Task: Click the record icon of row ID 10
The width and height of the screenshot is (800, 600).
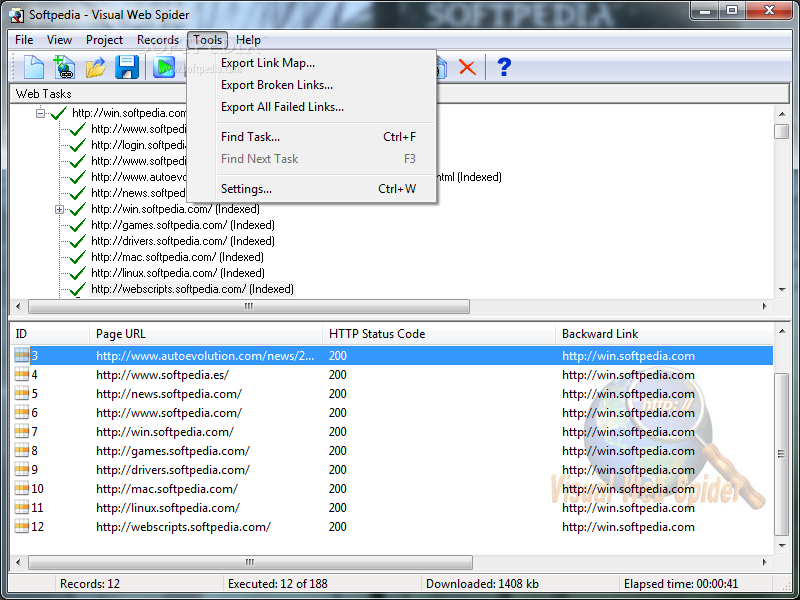Action: point(21,488)
